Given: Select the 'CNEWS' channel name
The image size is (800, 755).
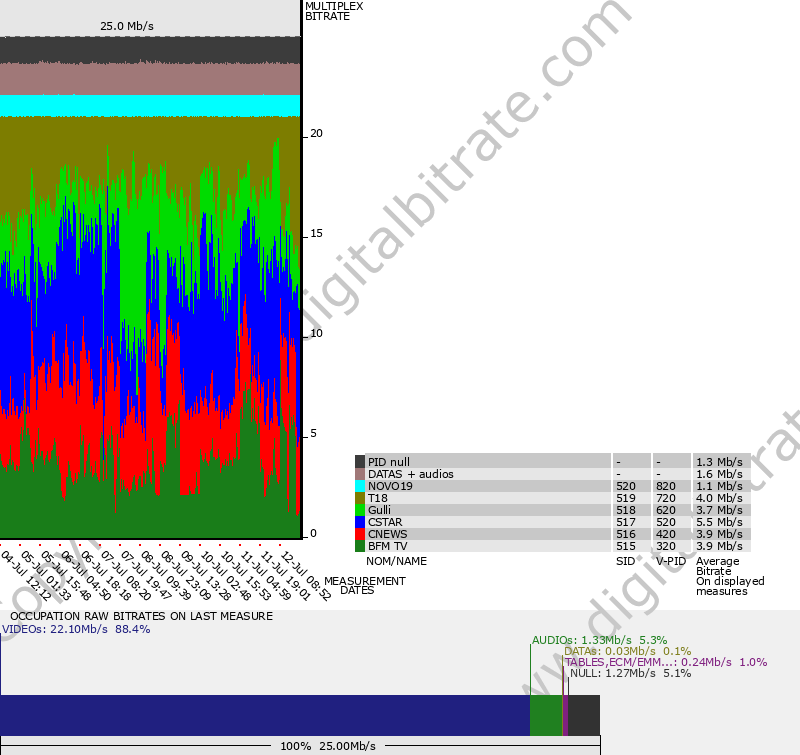Looking at the screenshot, I should [x=388, y=534].
